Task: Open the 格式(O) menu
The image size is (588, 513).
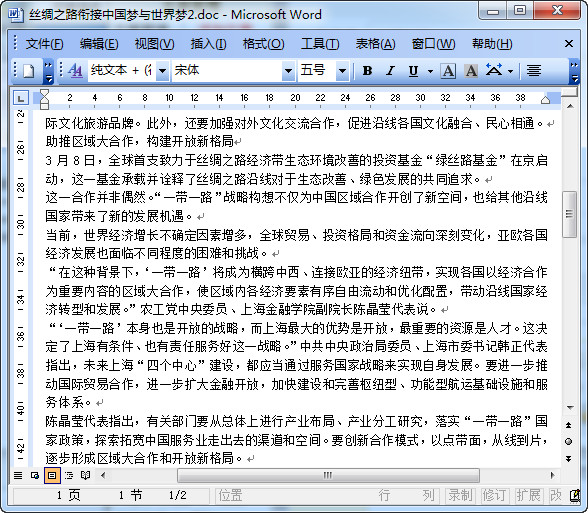Action: click(x=263, y=44)
